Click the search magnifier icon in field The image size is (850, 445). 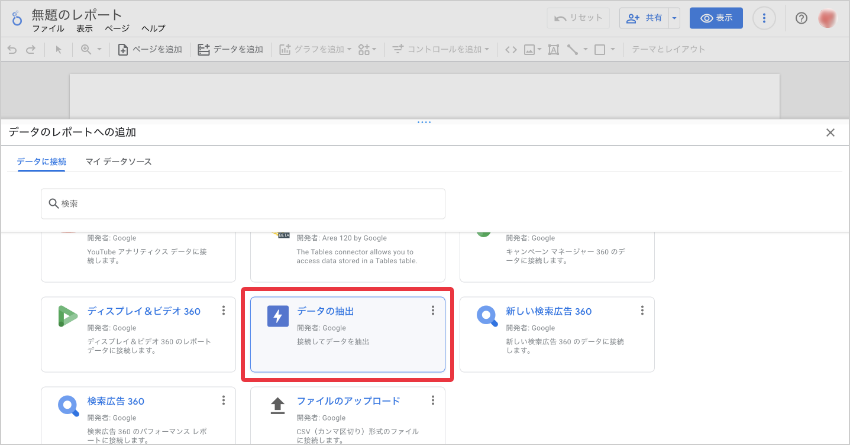(53, 204)
